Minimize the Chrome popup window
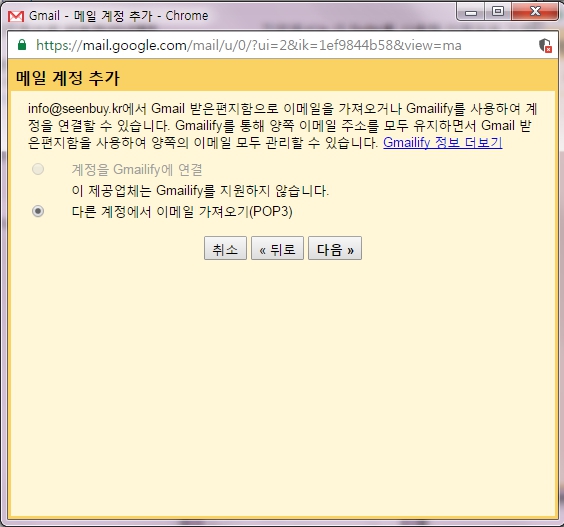Image resolution: width=564 pixels, height=527 pixels. [x=471, y=12]
